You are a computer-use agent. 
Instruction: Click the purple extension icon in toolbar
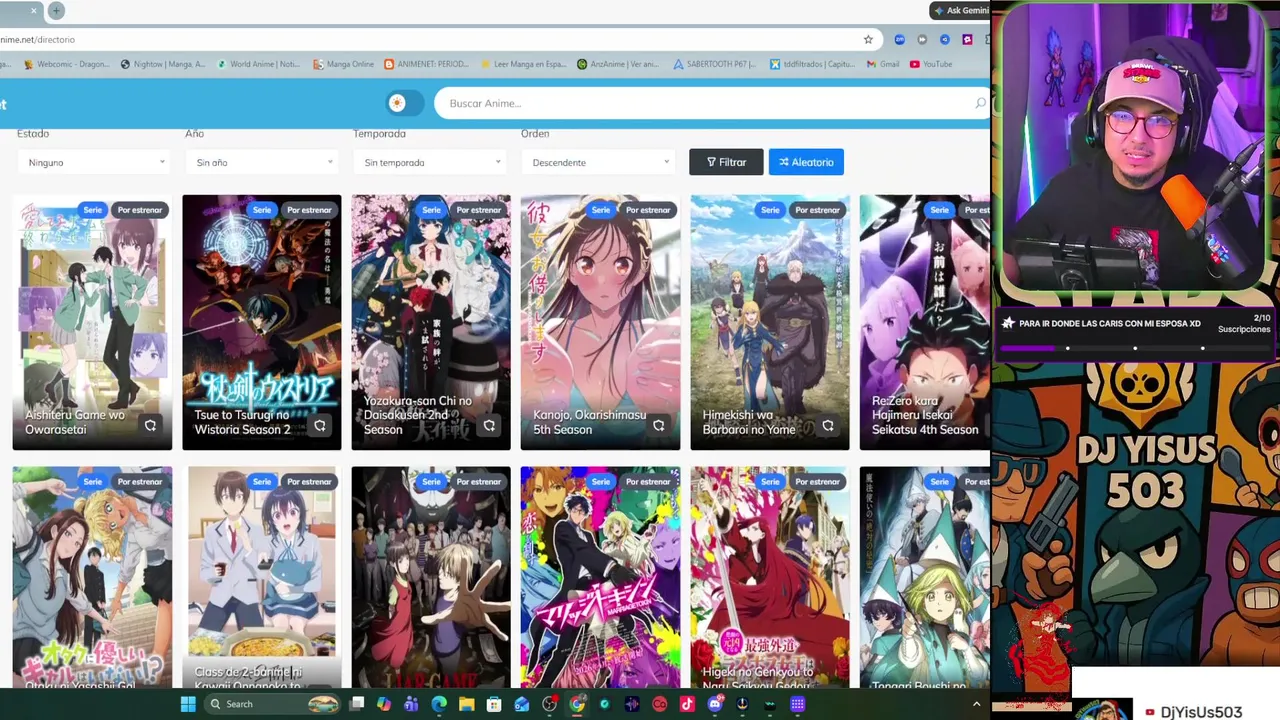(x=967, y=39)
